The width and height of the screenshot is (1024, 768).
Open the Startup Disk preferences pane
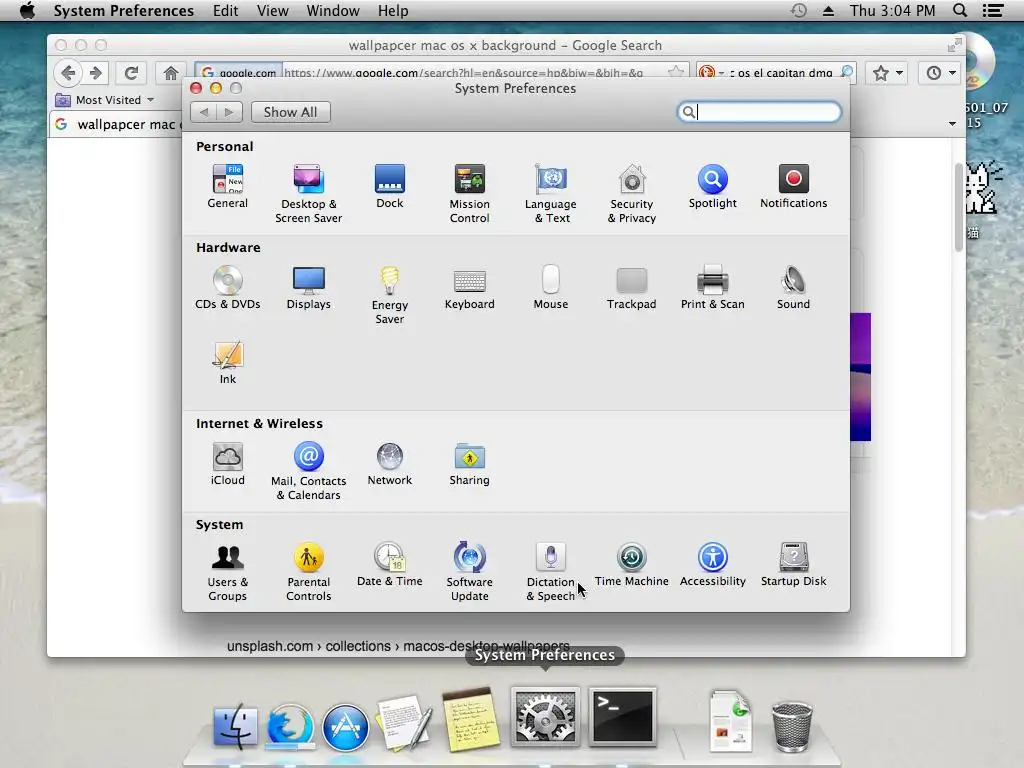(793, 564)
